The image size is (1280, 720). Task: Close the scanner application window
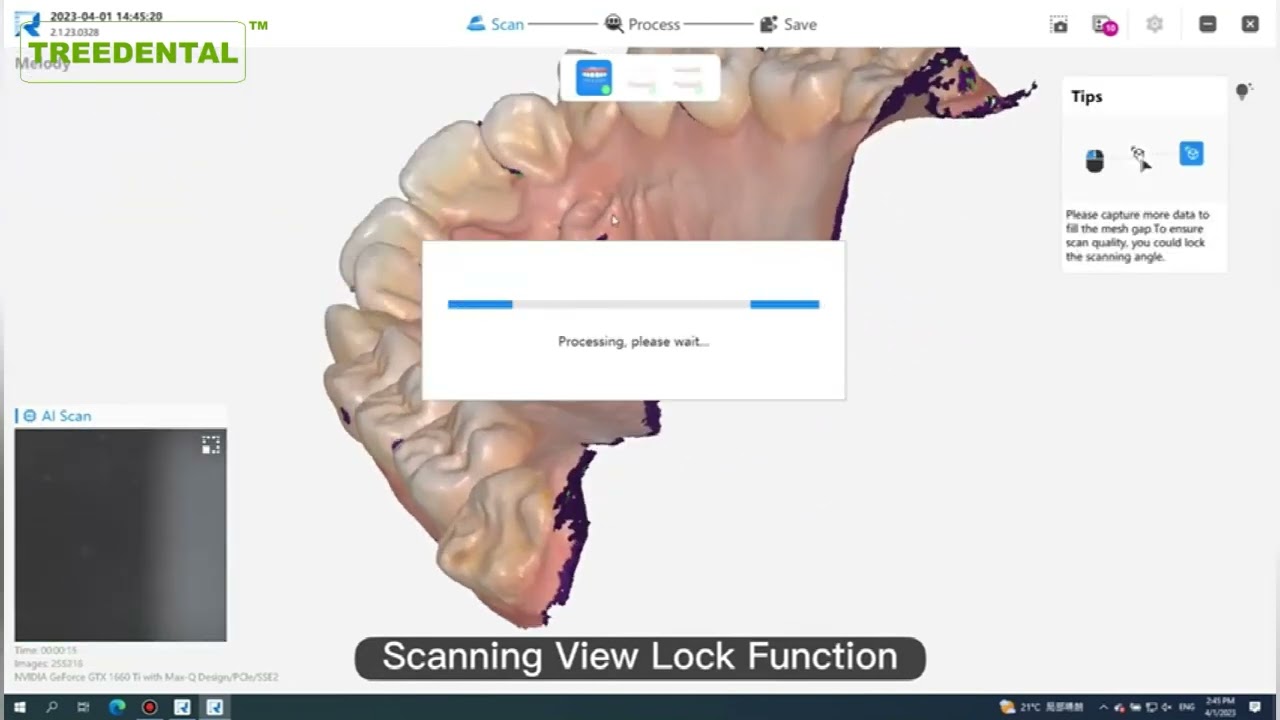1250,24
